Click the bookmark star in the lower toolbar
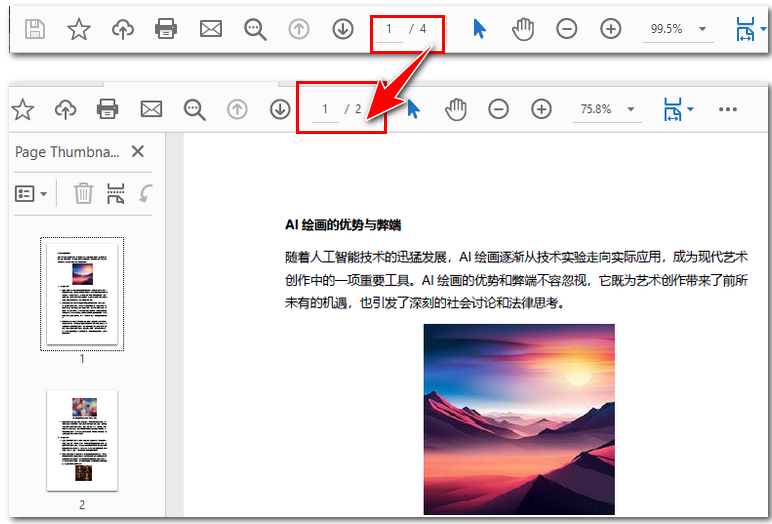This screenshot has height=524, width=772. point(23,109)
